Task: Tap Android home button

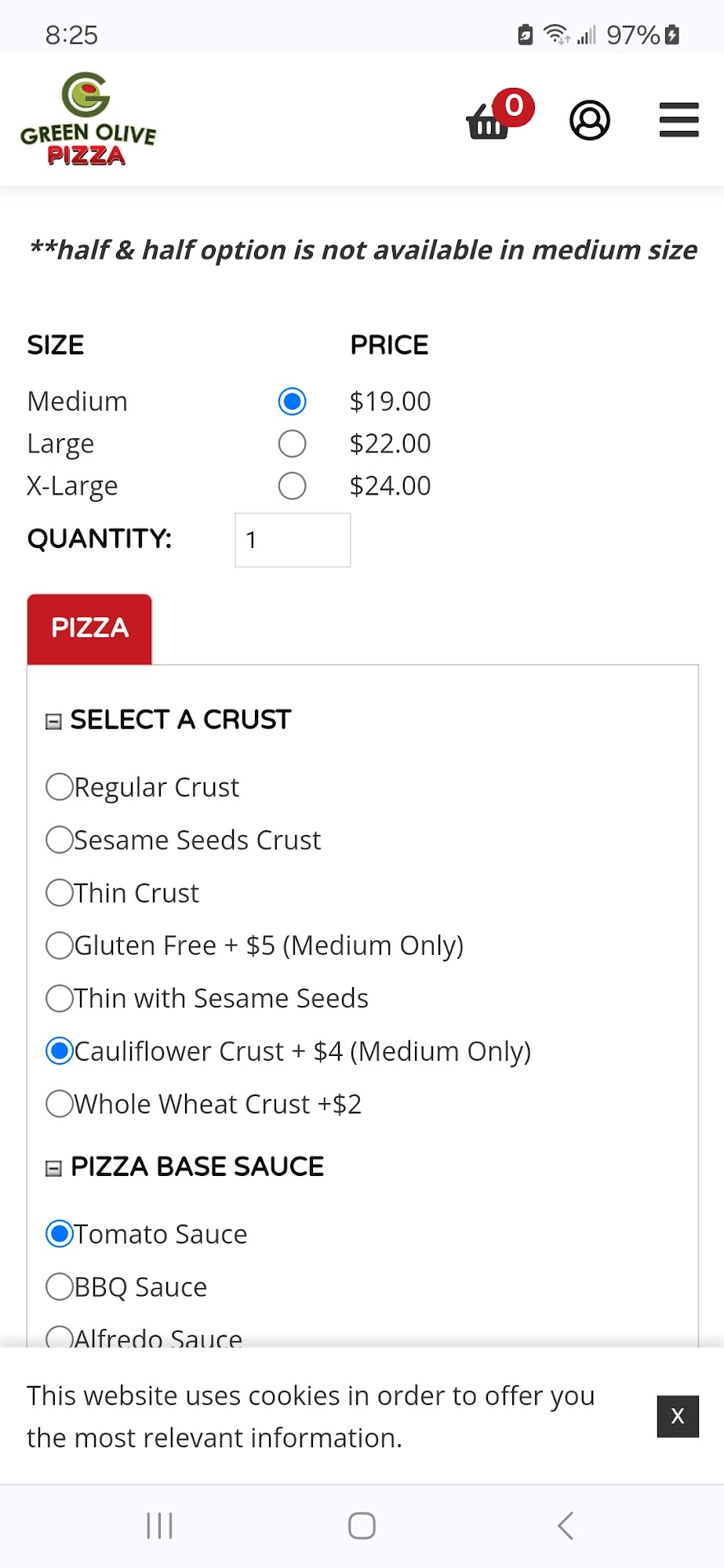Action: pyautogui.click(x=362, y=1526)
